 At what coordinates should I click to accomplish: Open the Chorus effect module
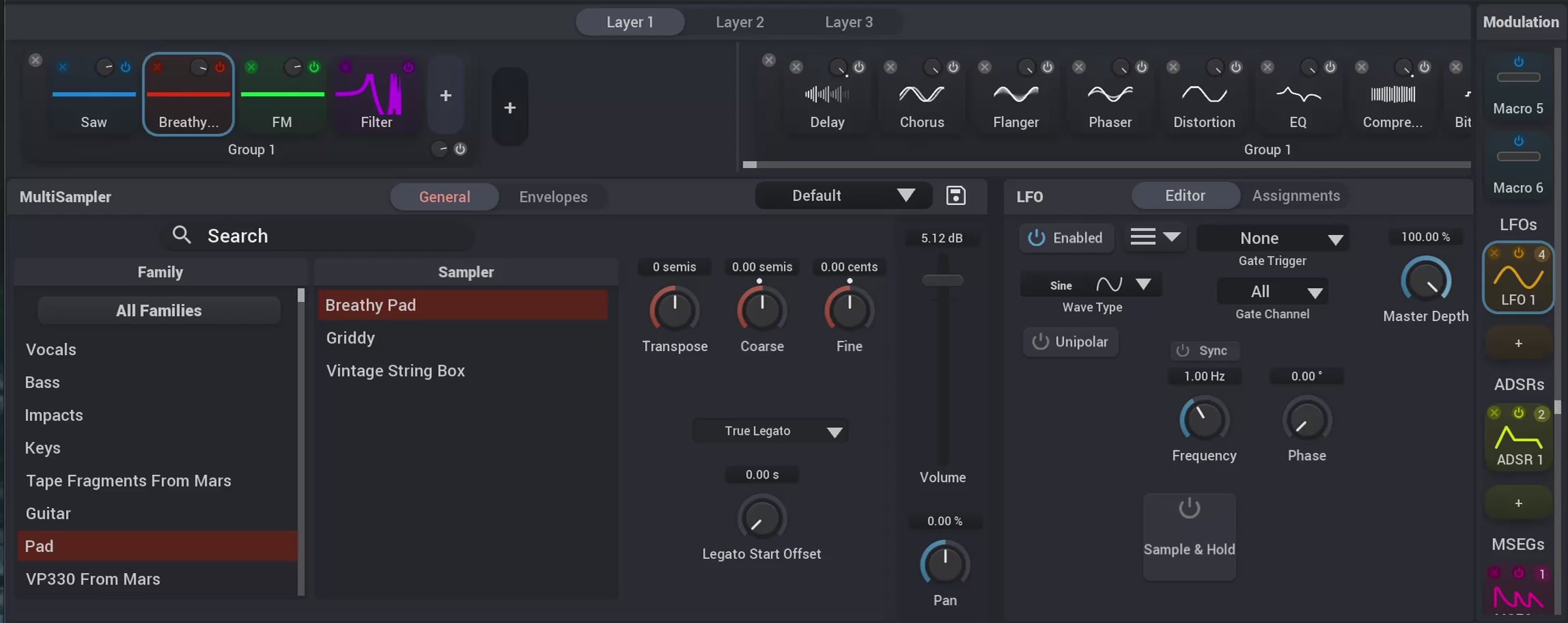921,96
